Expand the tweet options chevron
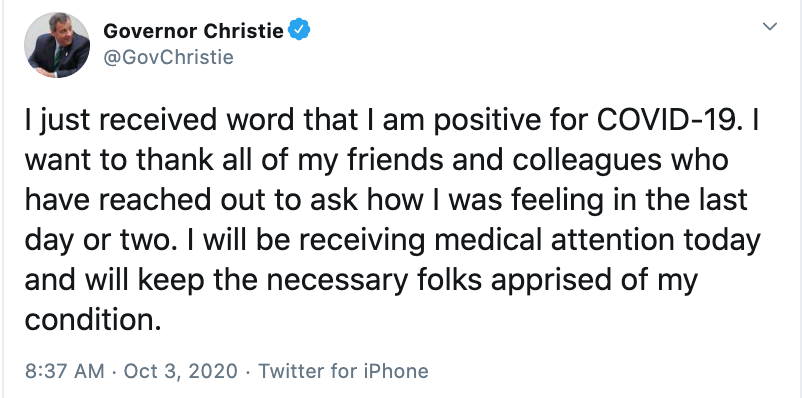The width and height of the screenshot is (802, 398). pos(770,26)
